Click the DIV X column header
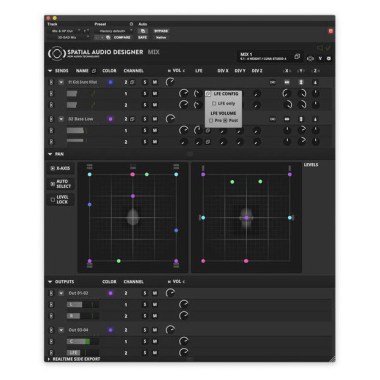380x380 pixels. point(223,71)
